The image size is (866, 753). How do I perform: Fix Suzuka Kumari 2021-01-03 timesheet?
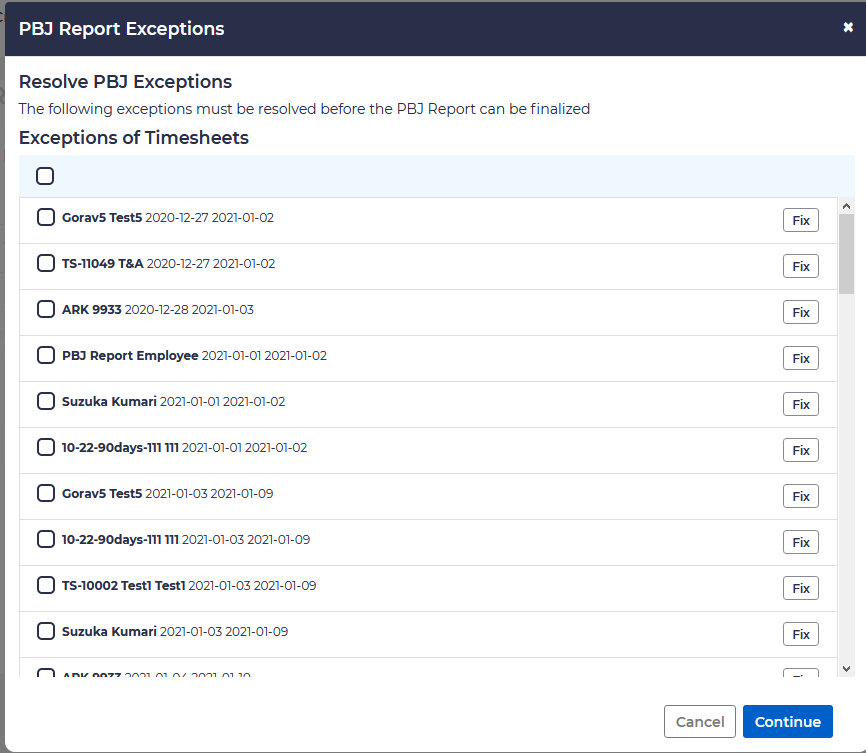(x=800, y=635)
